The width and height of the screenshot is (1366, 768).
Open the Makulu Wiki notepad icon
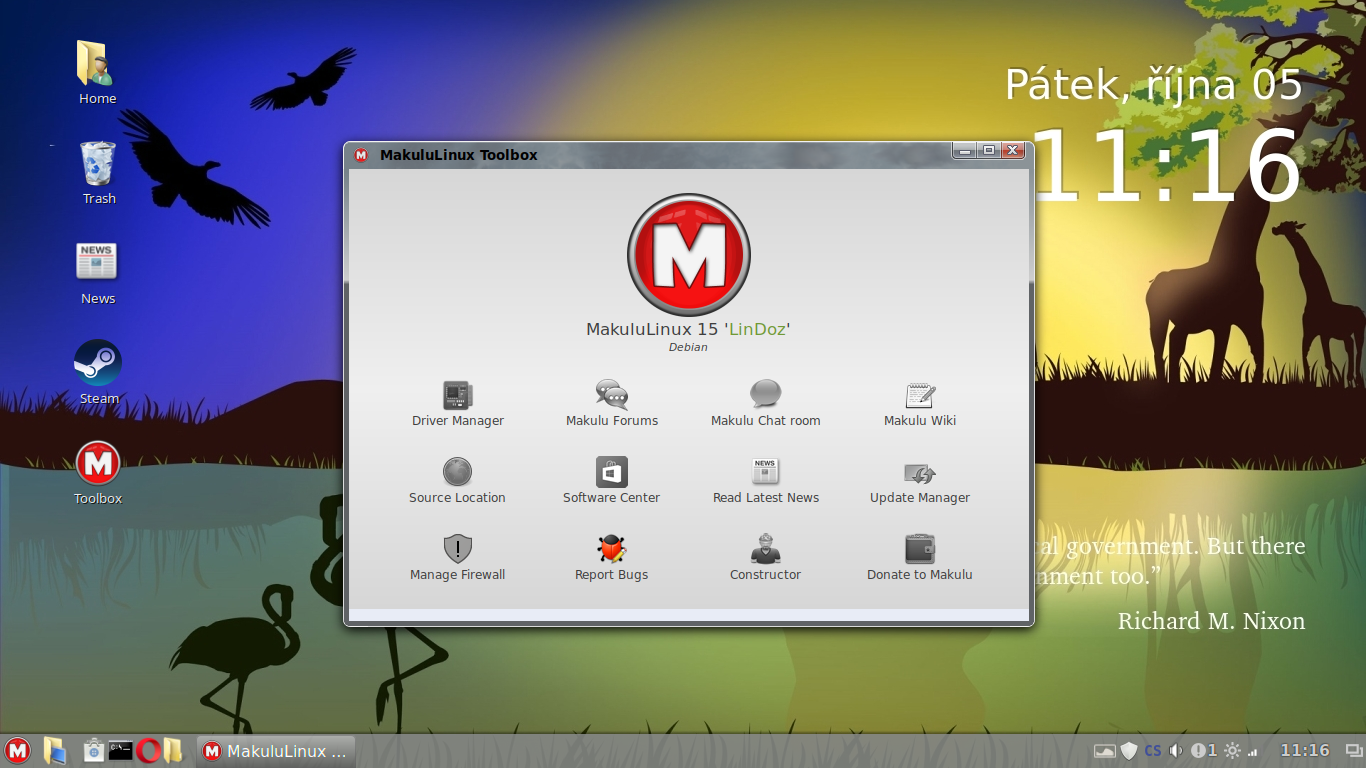point(920,394)
